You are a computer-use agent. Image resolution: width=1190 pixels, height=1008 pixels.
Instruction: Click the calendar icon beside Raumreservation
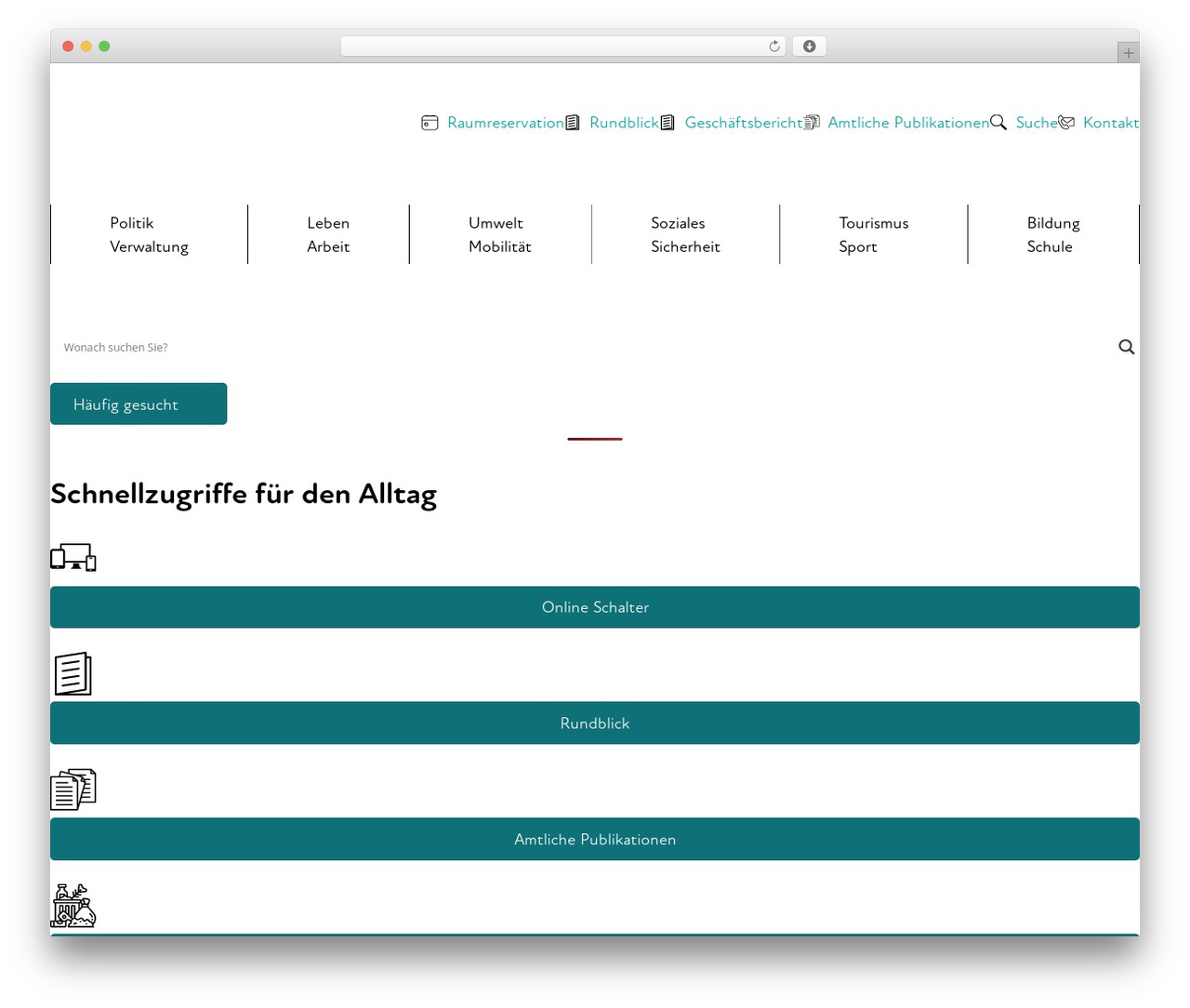(430, 123)
